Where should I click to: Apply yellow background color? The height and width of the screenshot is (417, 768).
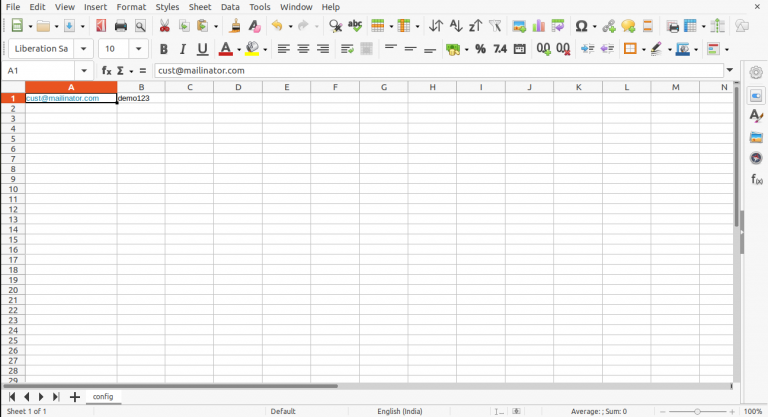tap(252, 49)
